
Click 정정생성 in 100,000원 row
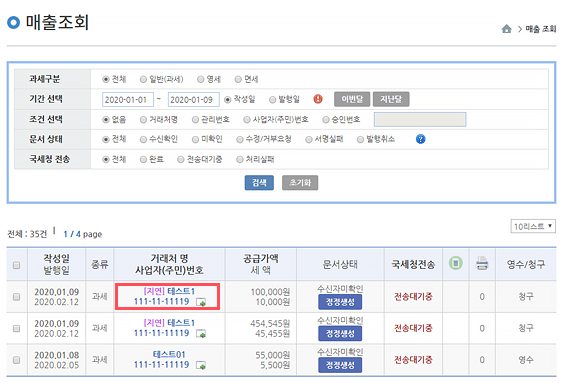click(340, 302)
